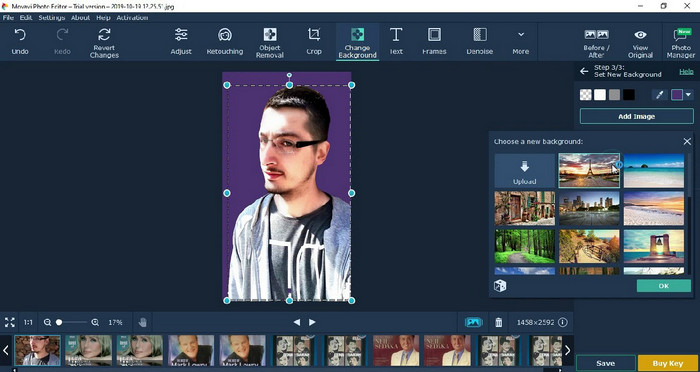Screen dimensions: 700x372
Task: Click the Help link
Action: (x=686, y=71)
